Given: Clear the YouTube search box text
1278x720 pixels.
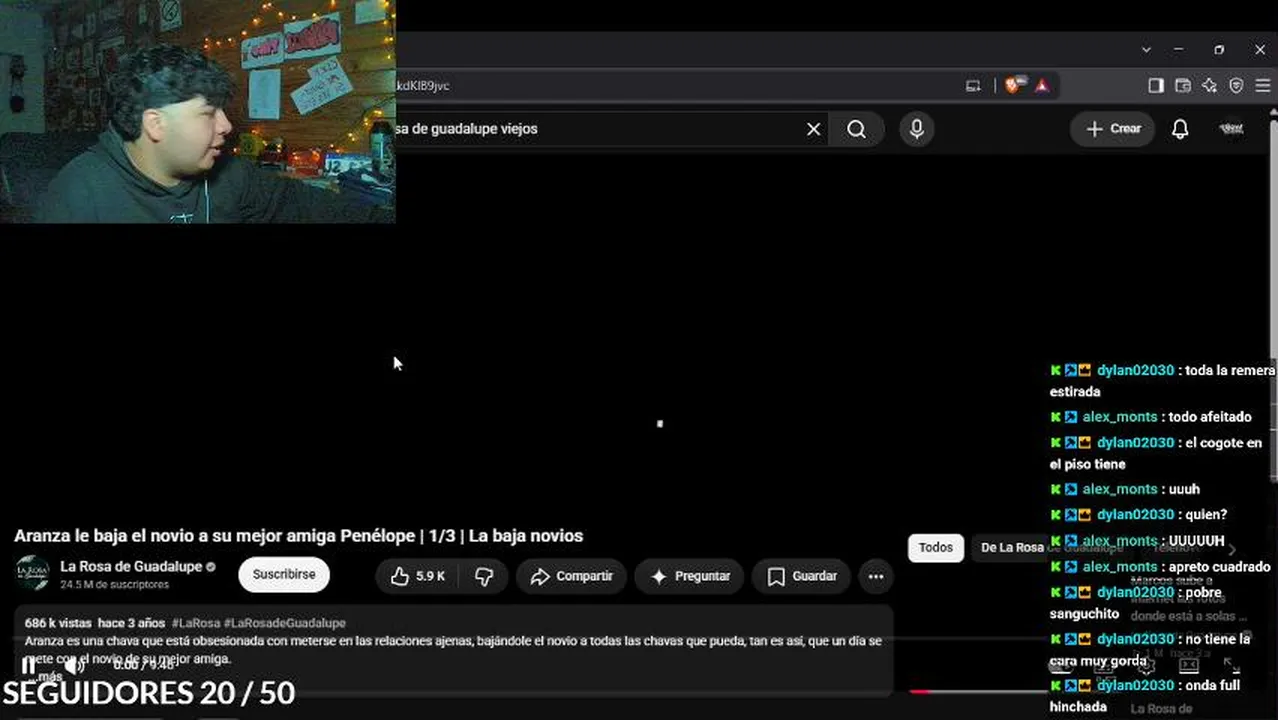Looking at the screenshot, I should click(813, 129).
